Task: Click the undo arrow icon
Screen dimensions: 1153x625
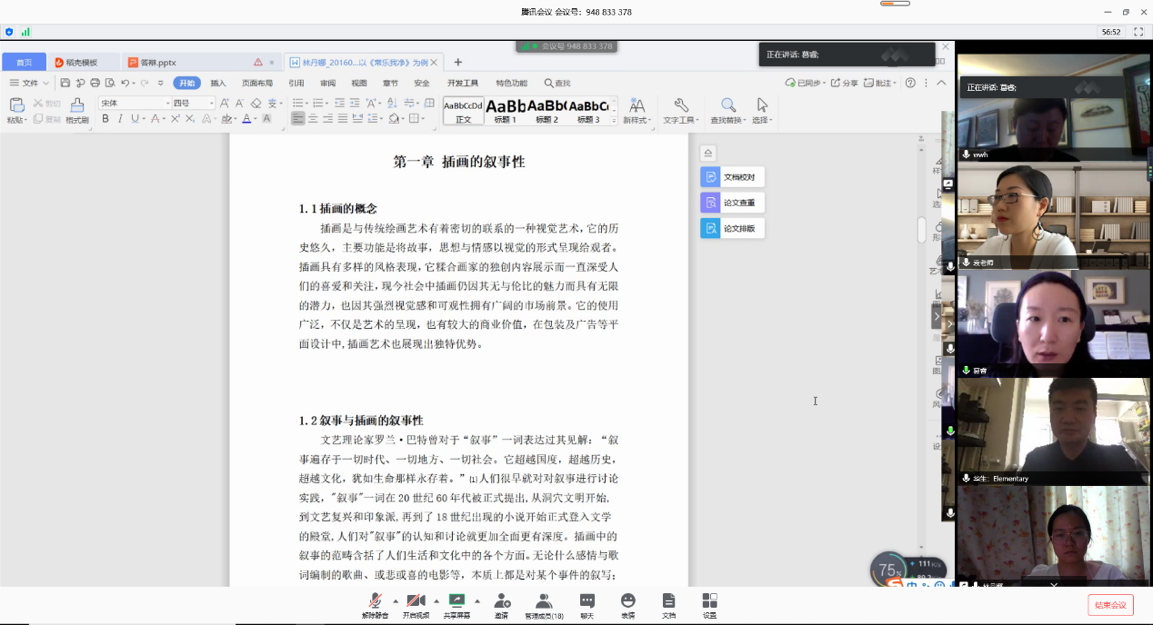Action: tap(126, 83)
